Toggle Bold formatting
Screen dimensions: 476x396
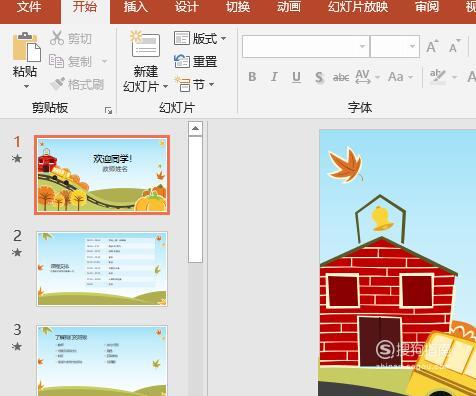tap(252, 77)
